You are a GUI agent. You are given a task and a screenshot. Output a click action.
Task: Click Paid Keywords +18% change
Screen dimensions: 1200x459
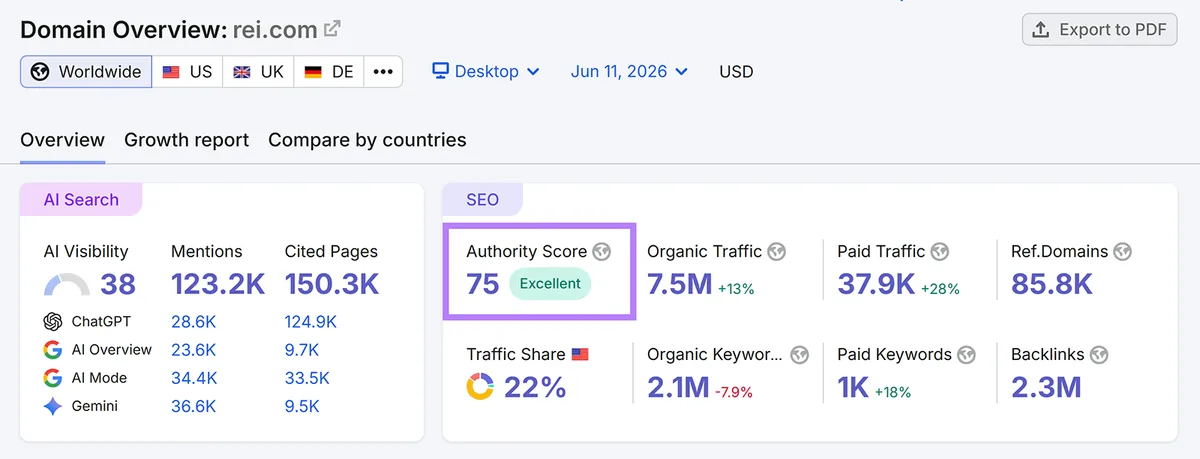[x=893, y=391]
